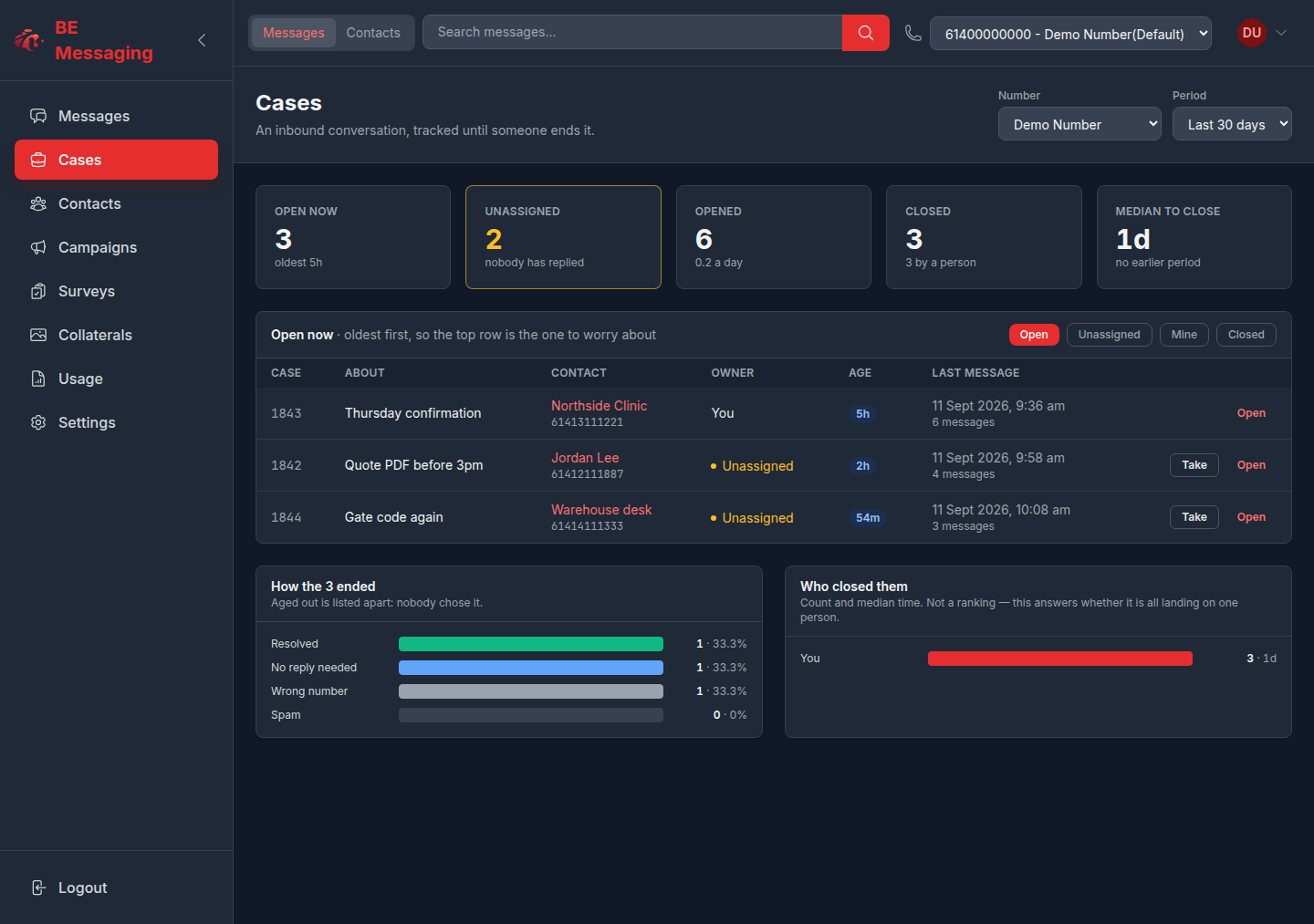Image resolution: width=1314 pixels, height=924 pixels.
Task: Click the Closed stat card
Action: [984, 237]
